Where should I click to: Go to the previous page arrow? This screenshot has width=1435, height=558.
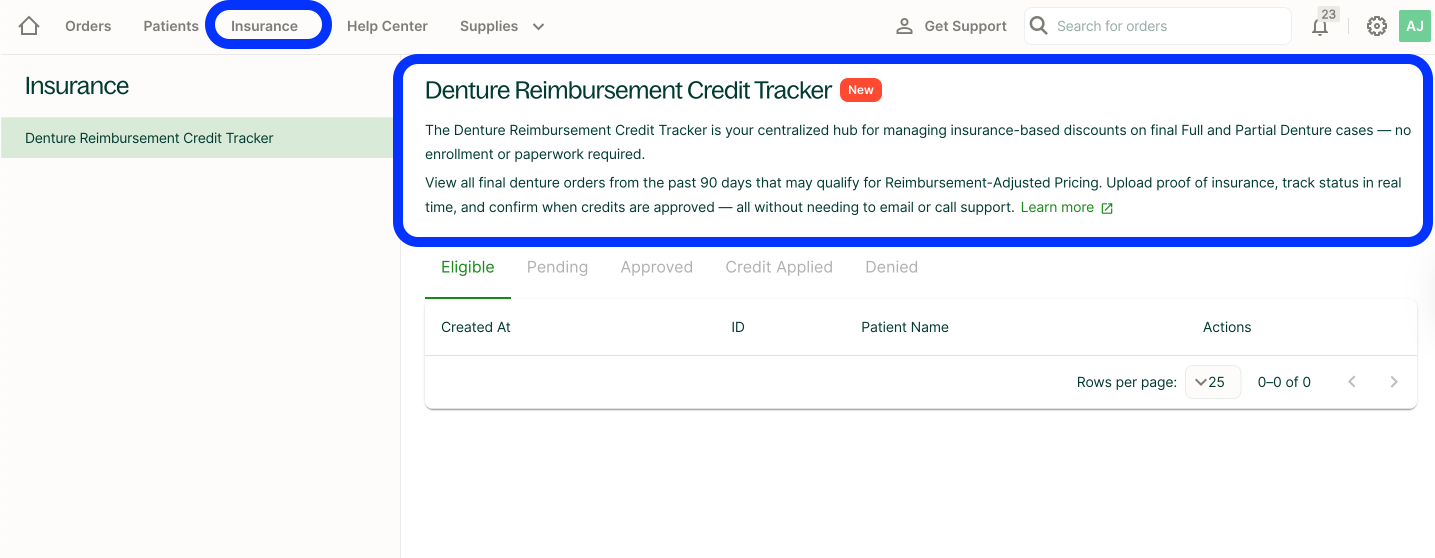click(x=1352, y=382)
